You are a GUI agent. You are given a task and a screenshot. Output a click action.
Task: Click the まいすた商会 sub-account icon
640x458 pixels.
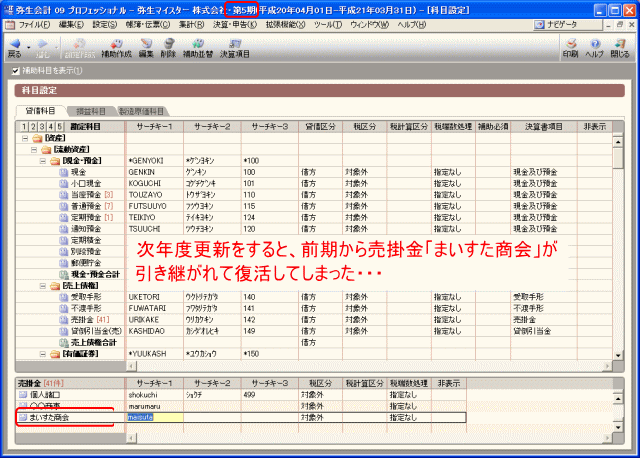(23, 418)
